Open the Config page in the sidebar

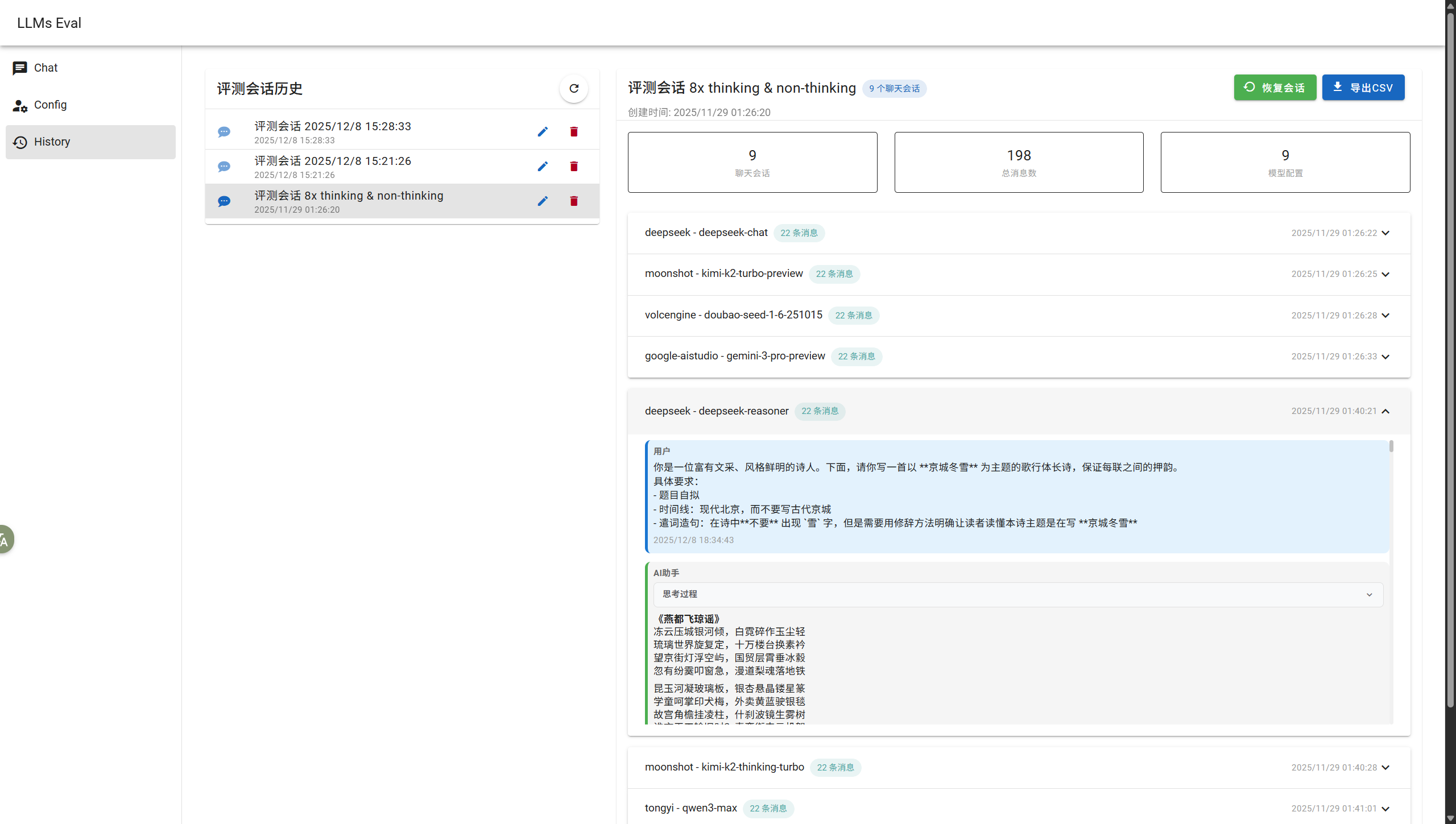[x=50, y=105]
